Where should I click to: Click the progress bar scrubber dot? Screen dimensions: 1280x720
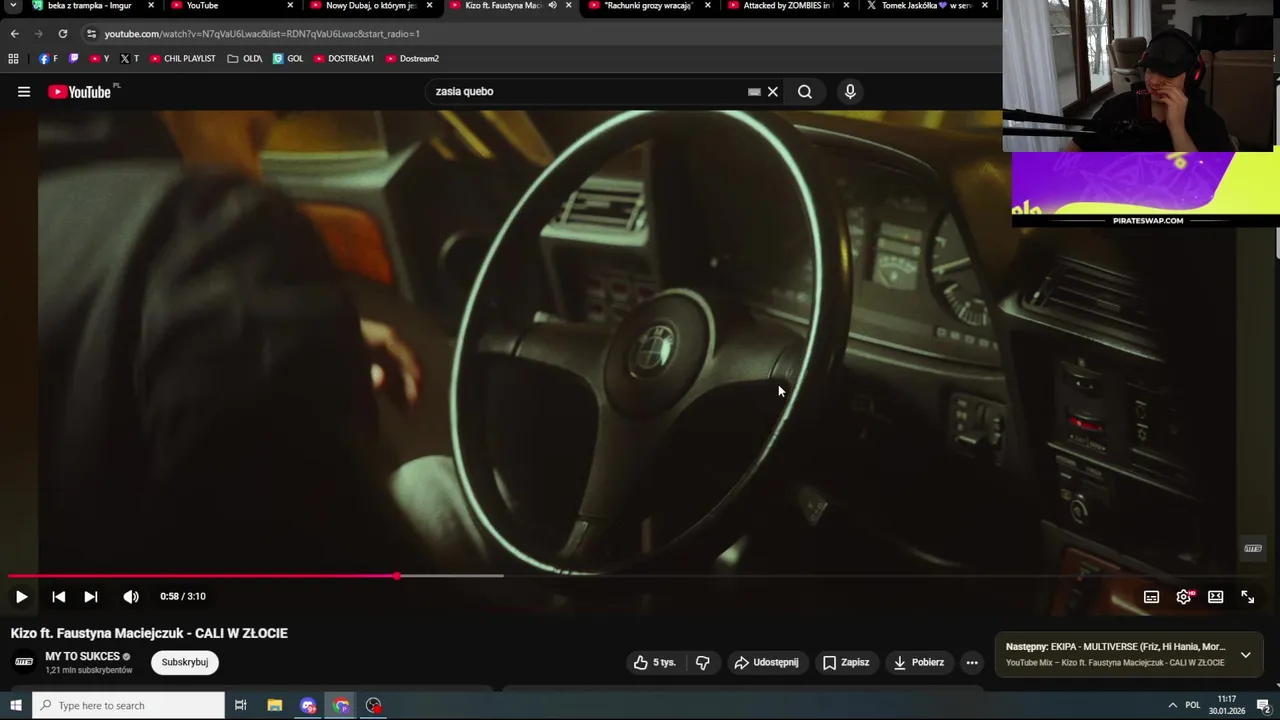pos(397,576)
